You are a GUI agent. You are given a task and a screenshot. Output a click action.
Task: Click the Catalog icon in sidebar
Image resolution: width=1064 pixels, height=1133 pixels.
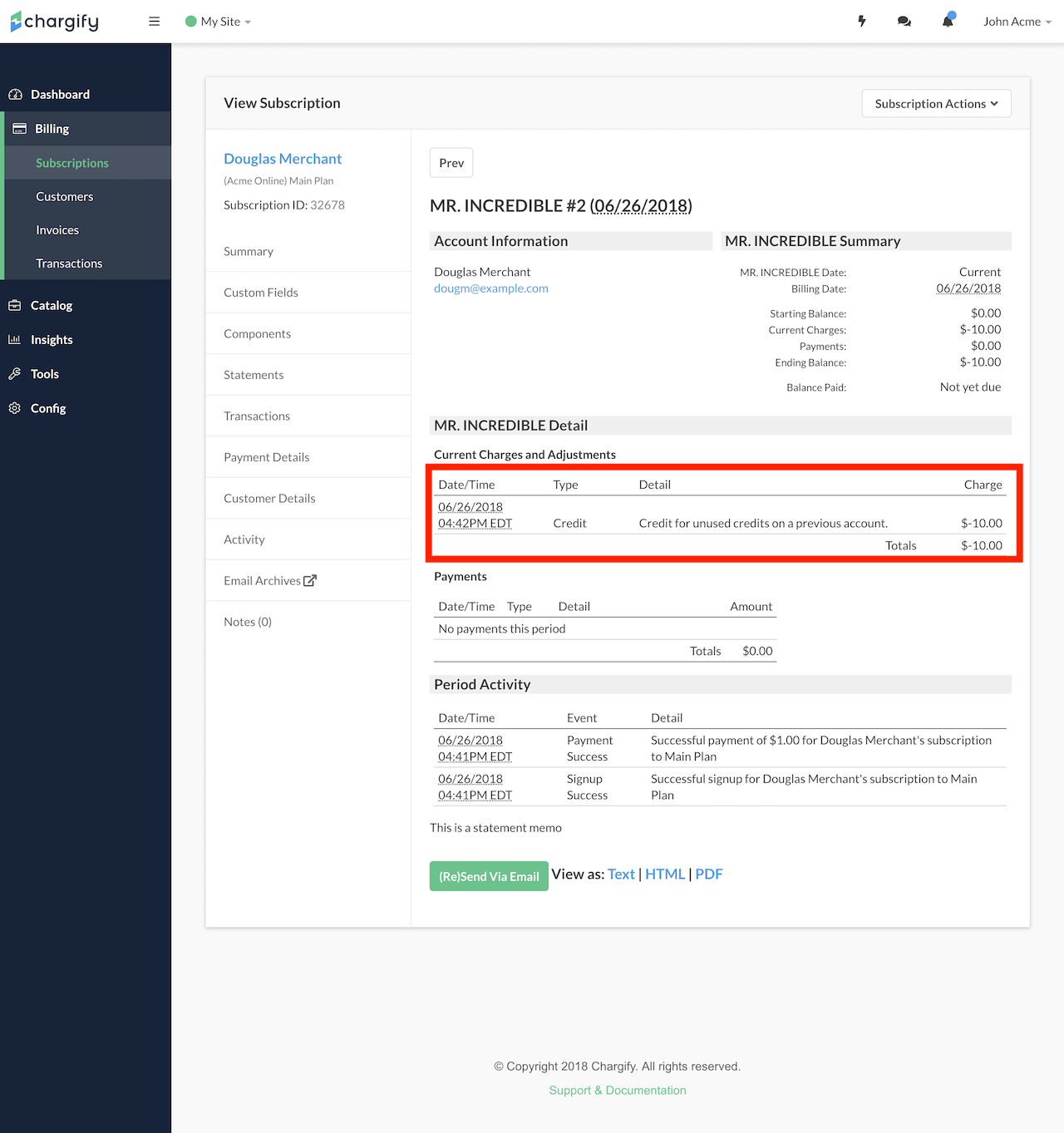point(15,306)
